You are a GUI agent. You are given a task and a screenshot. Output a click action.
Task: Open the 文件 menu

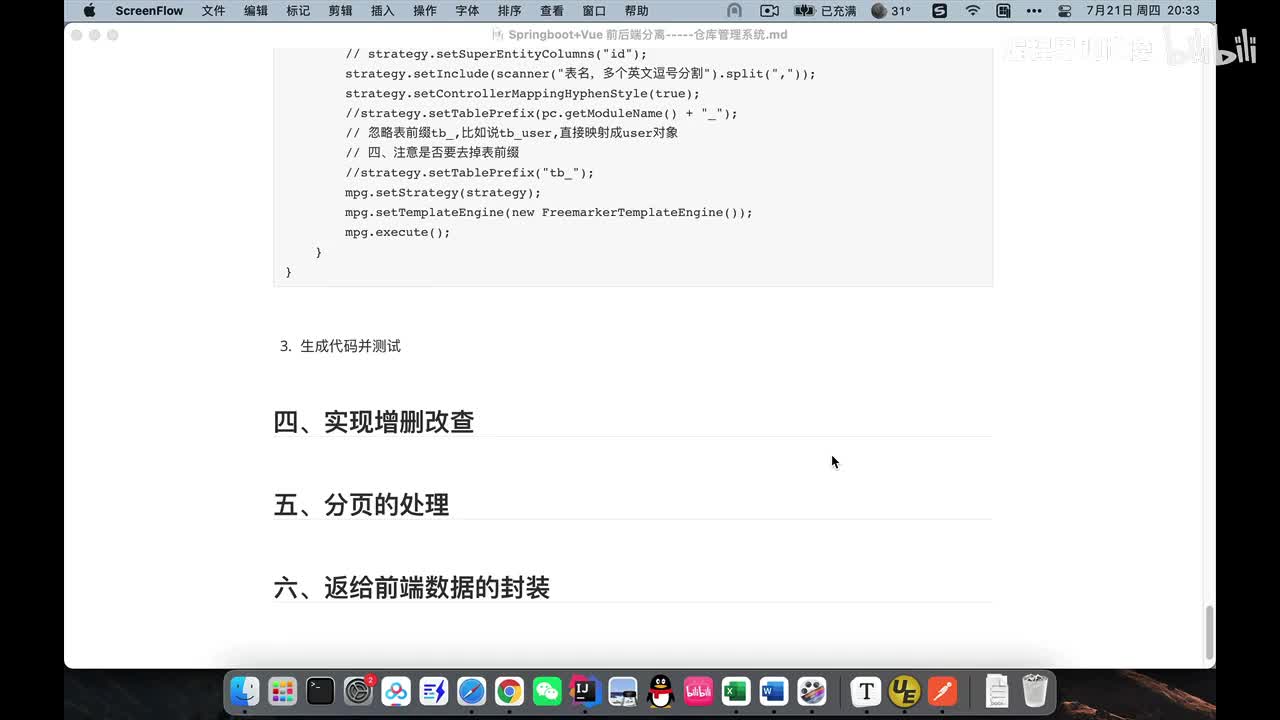point(213,11)
